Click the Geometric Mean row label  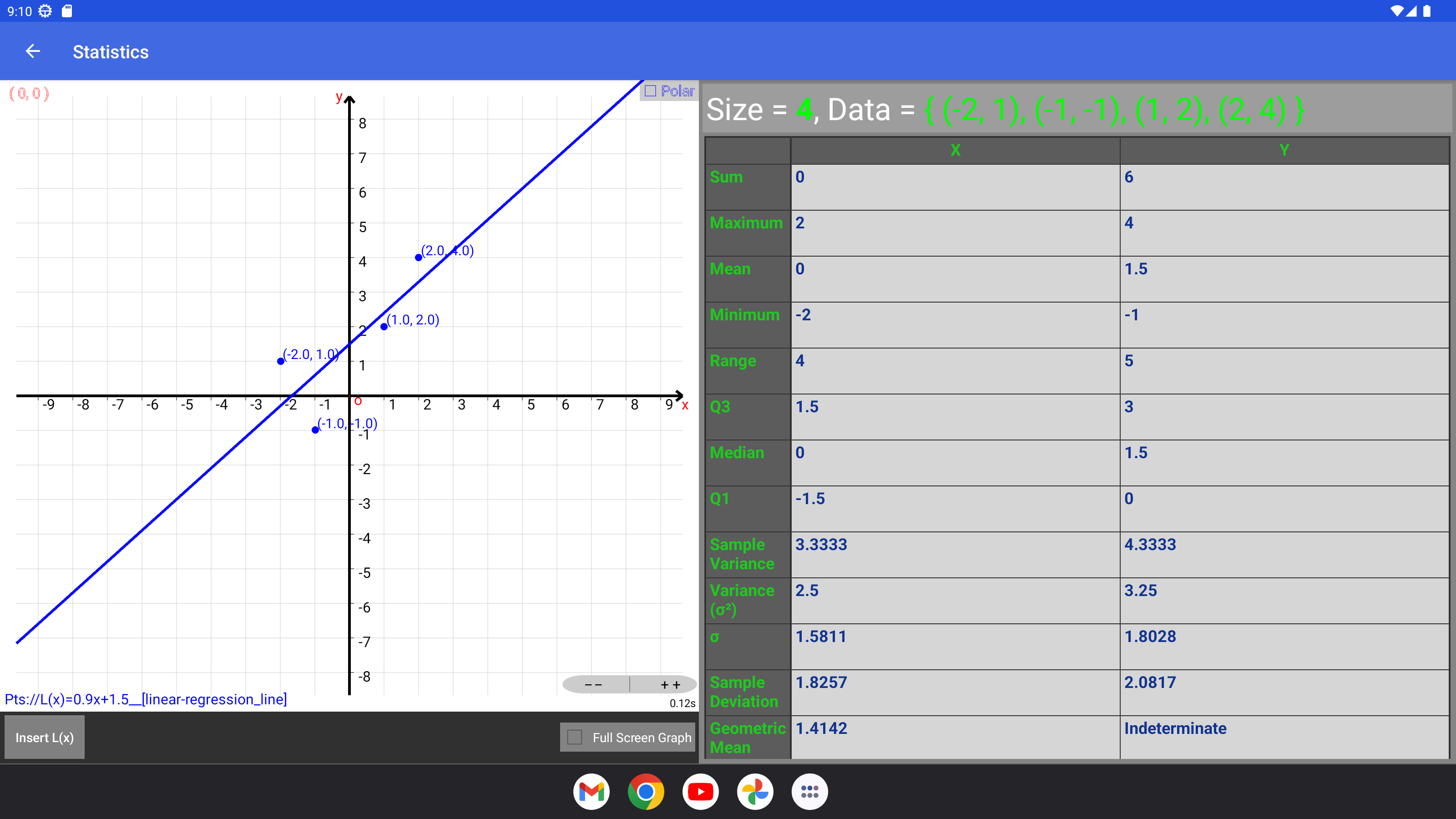pos(748,738)
